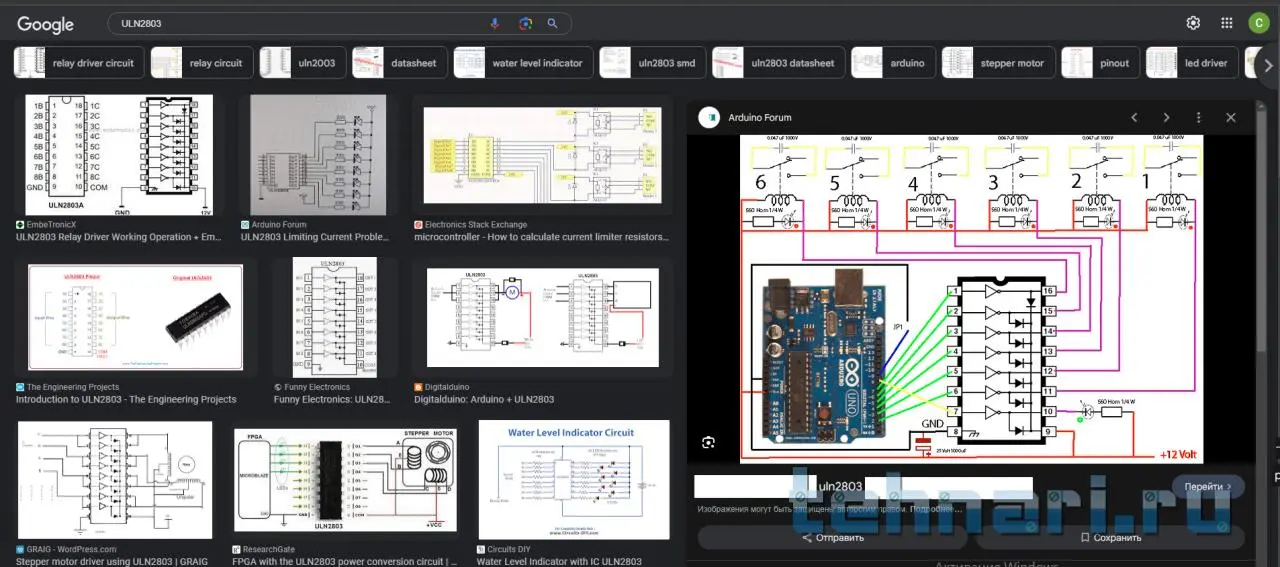Open 'Digitalduino: Arduino + ULN2803' link

484,399
